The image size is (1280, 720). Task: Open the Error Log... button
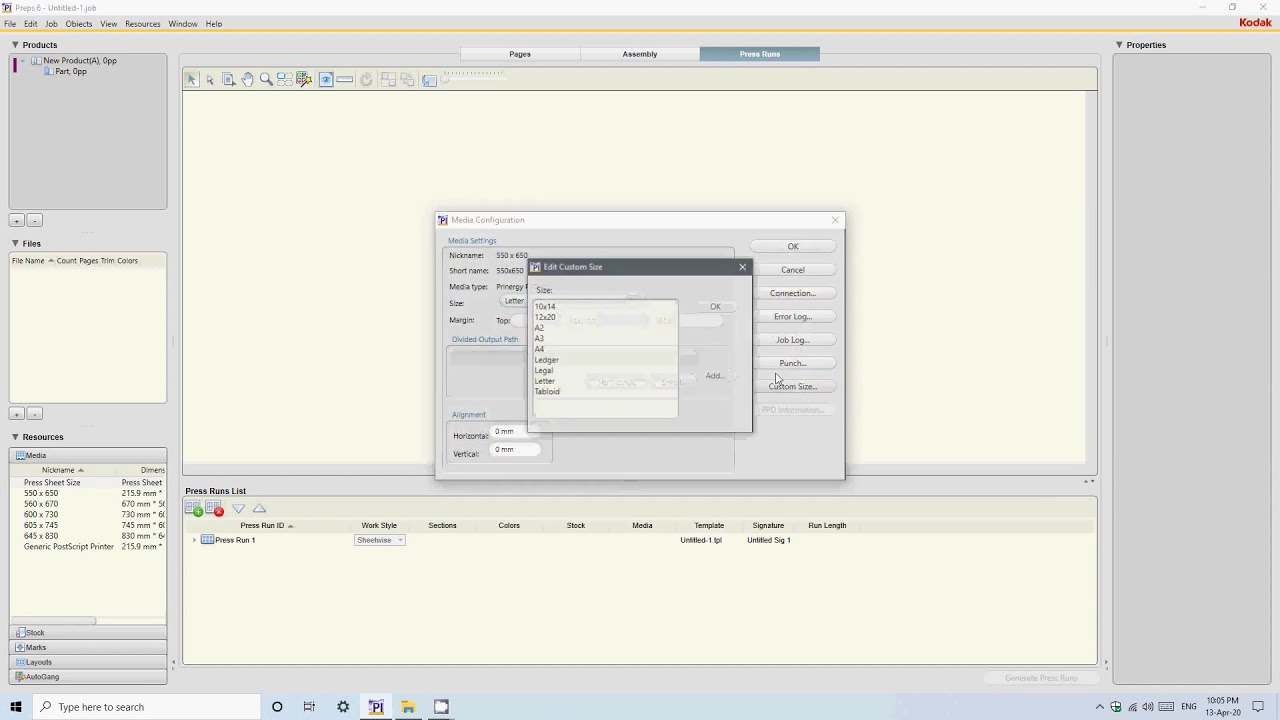click(x=793, y=317)
